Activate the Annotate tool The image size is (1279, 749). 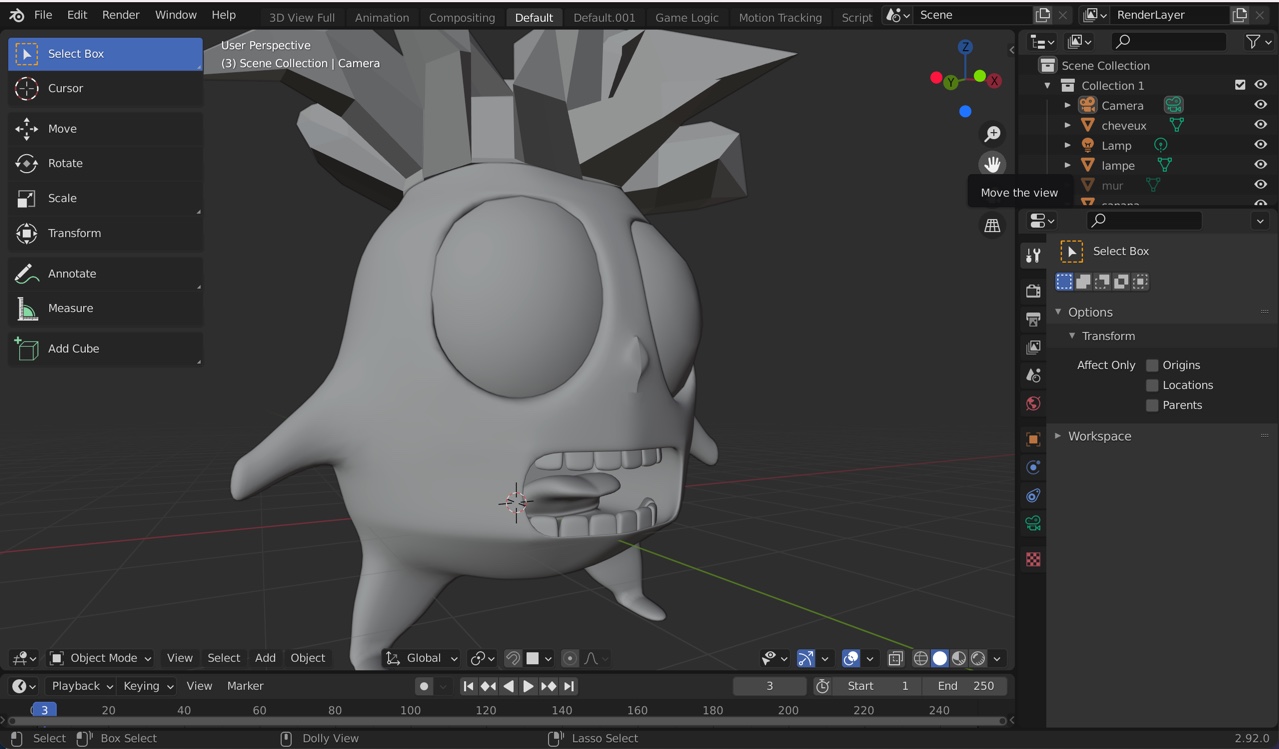[x=105, y=273]
